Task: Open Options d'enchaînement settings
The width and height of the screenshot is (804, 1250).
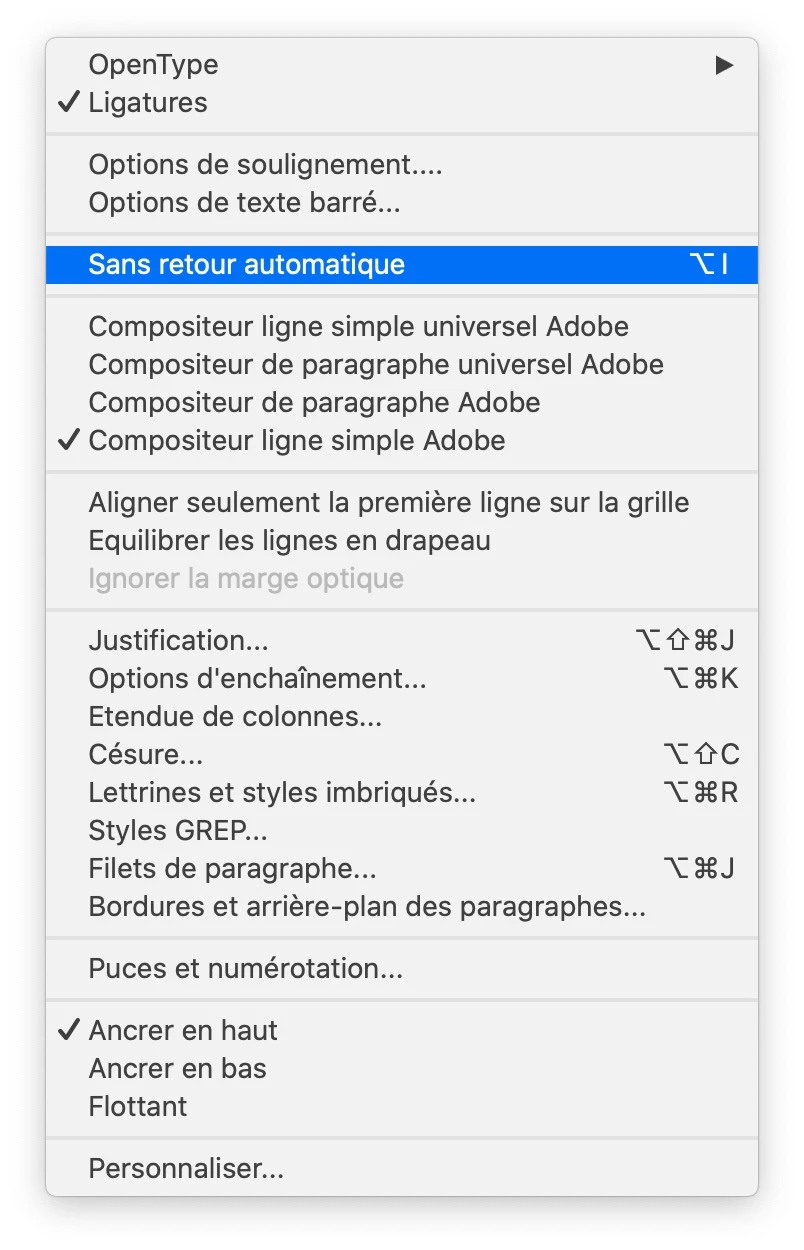Action: click(x=257, y=679)
